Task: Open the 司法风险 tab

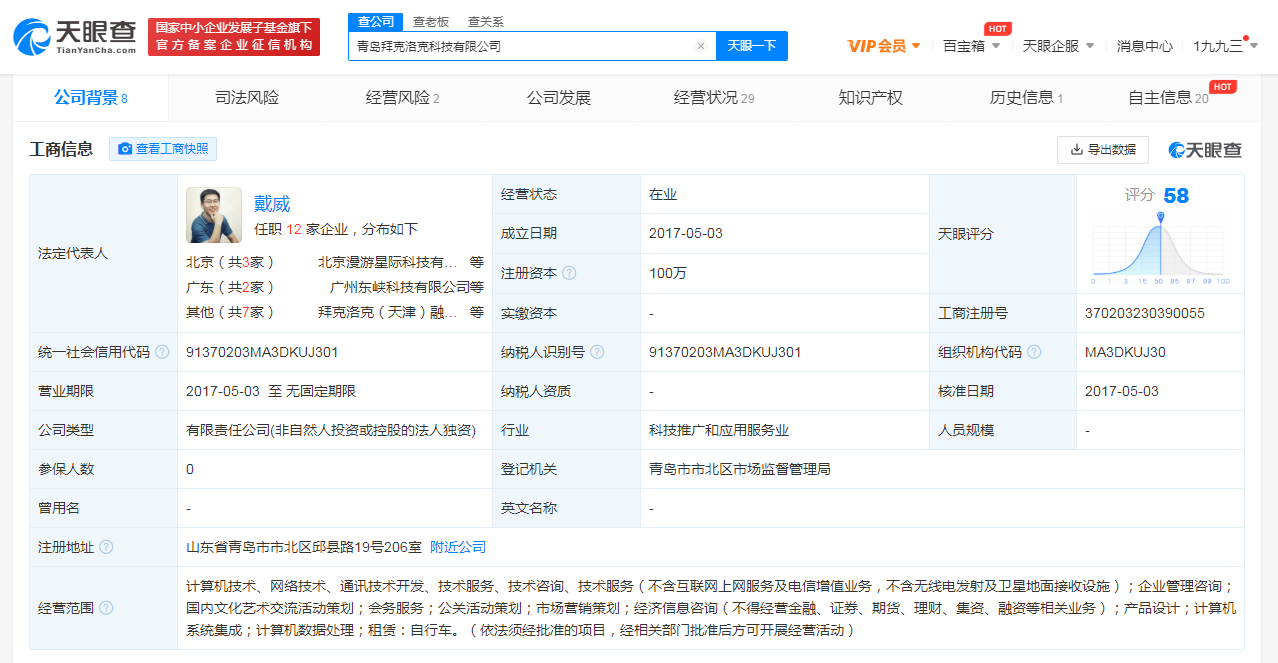Action: click(x=247, y=98)
